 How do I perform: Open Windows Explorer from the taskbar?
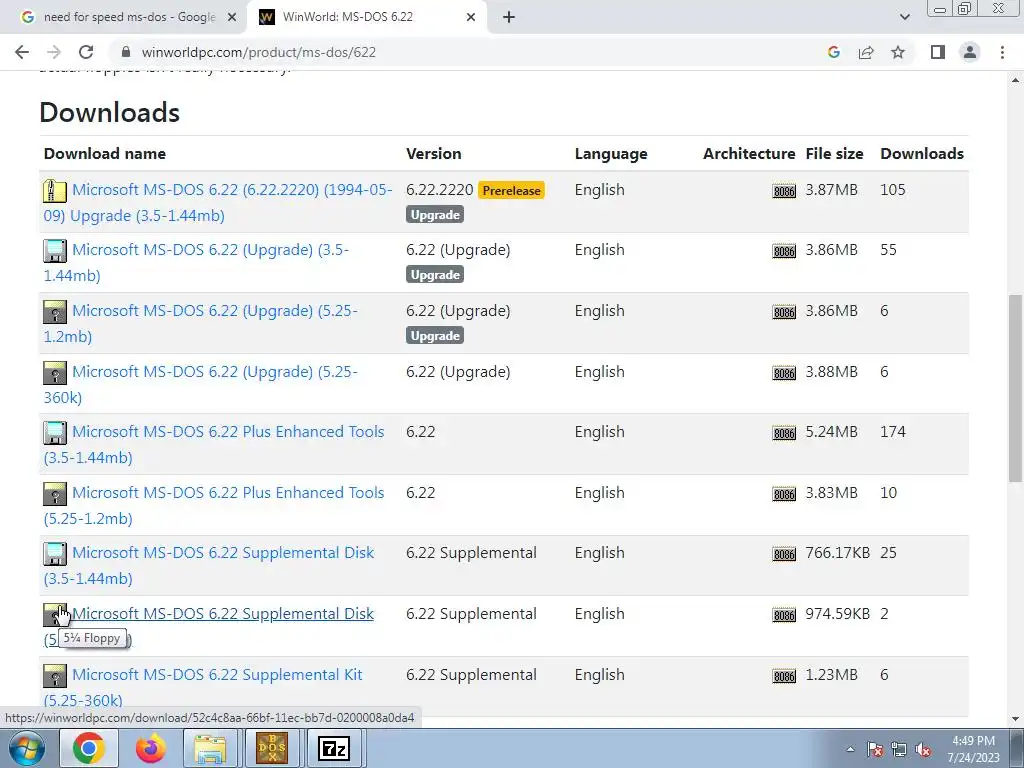210,748
